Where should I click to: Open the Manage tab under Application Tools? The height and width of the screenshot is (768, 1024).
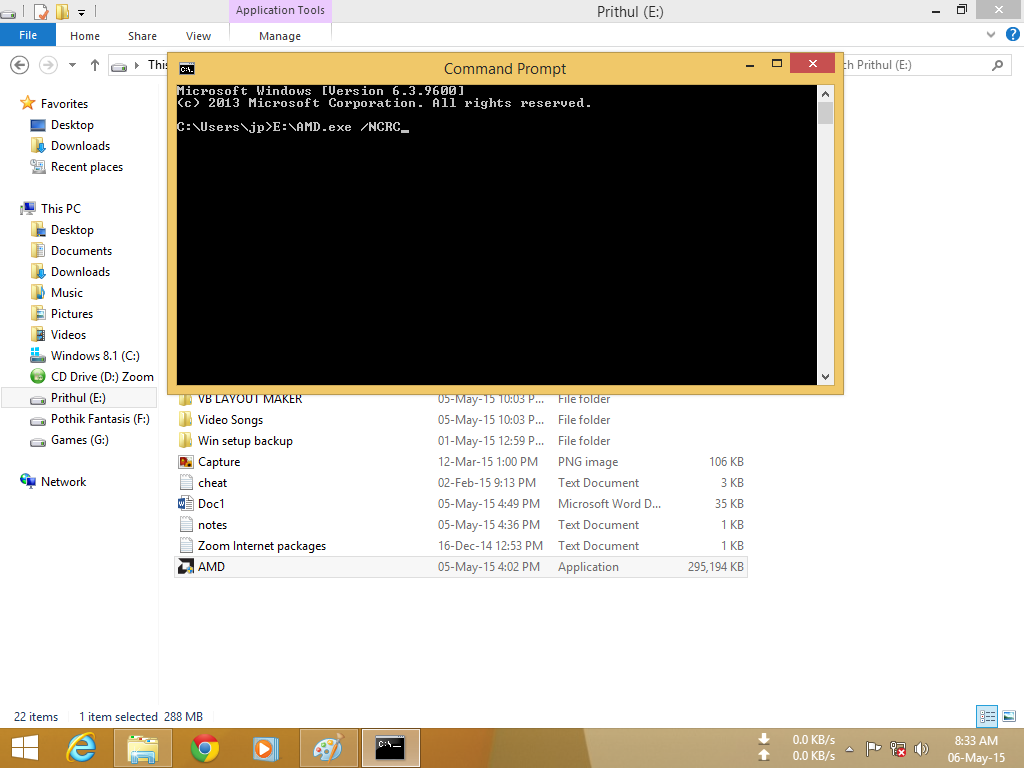pos(280,36)
